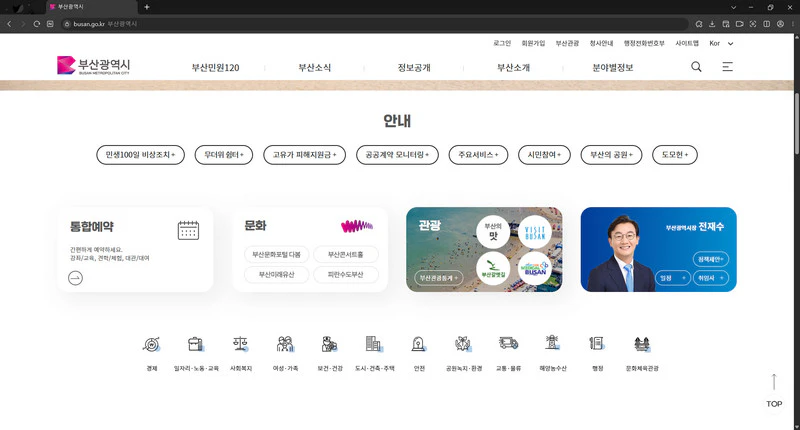Open the 공원녹지·환경 icon
The height and width of the screenshot is (430, 800).
[x=463, y=344]
